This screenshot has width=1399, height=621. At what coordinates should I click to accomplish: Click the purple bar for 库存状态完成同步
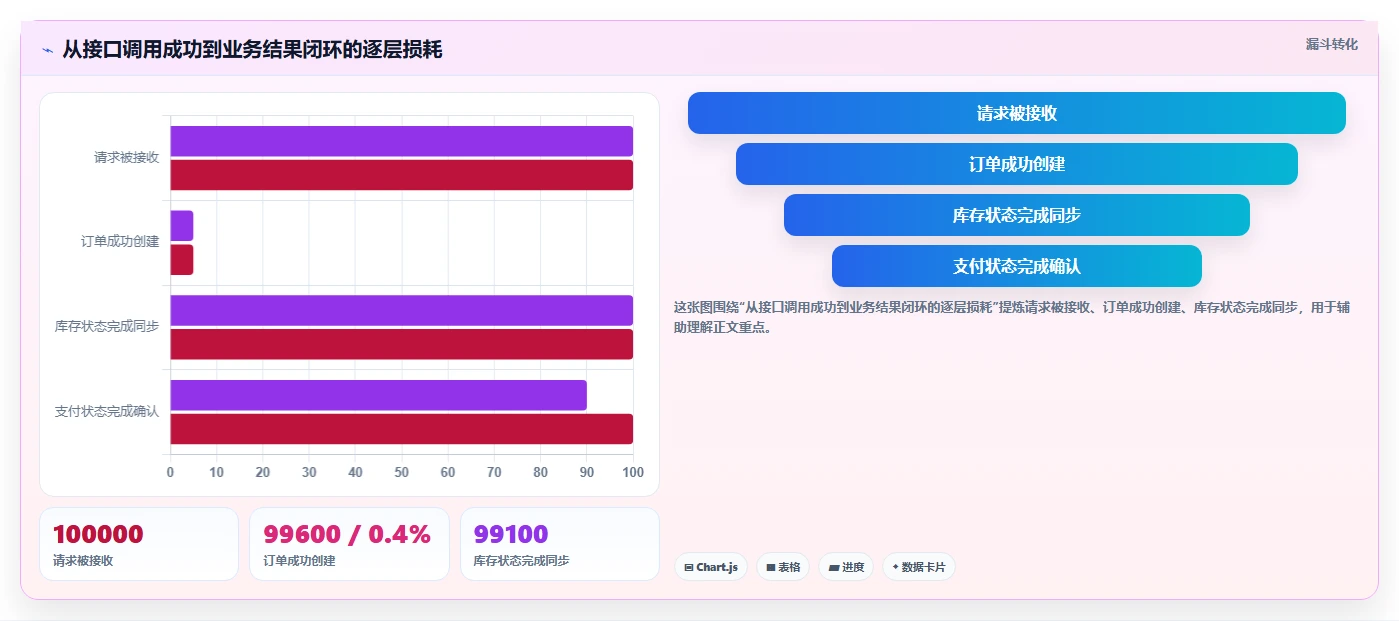(401, 310)
